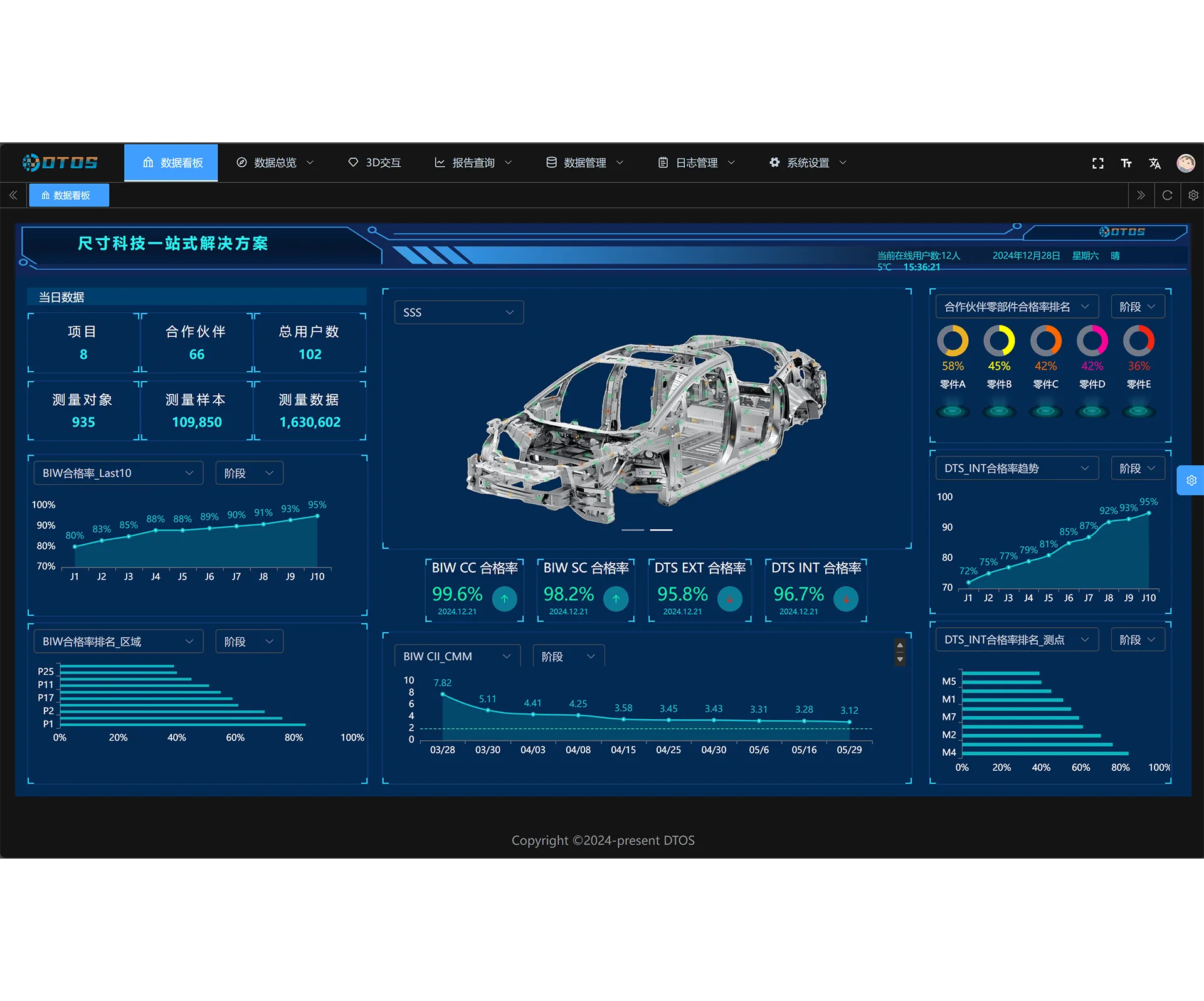The image size is (1204, 1001).
Task: Collapse tabs with left double-chevron
Action: [x=13, y=195]
